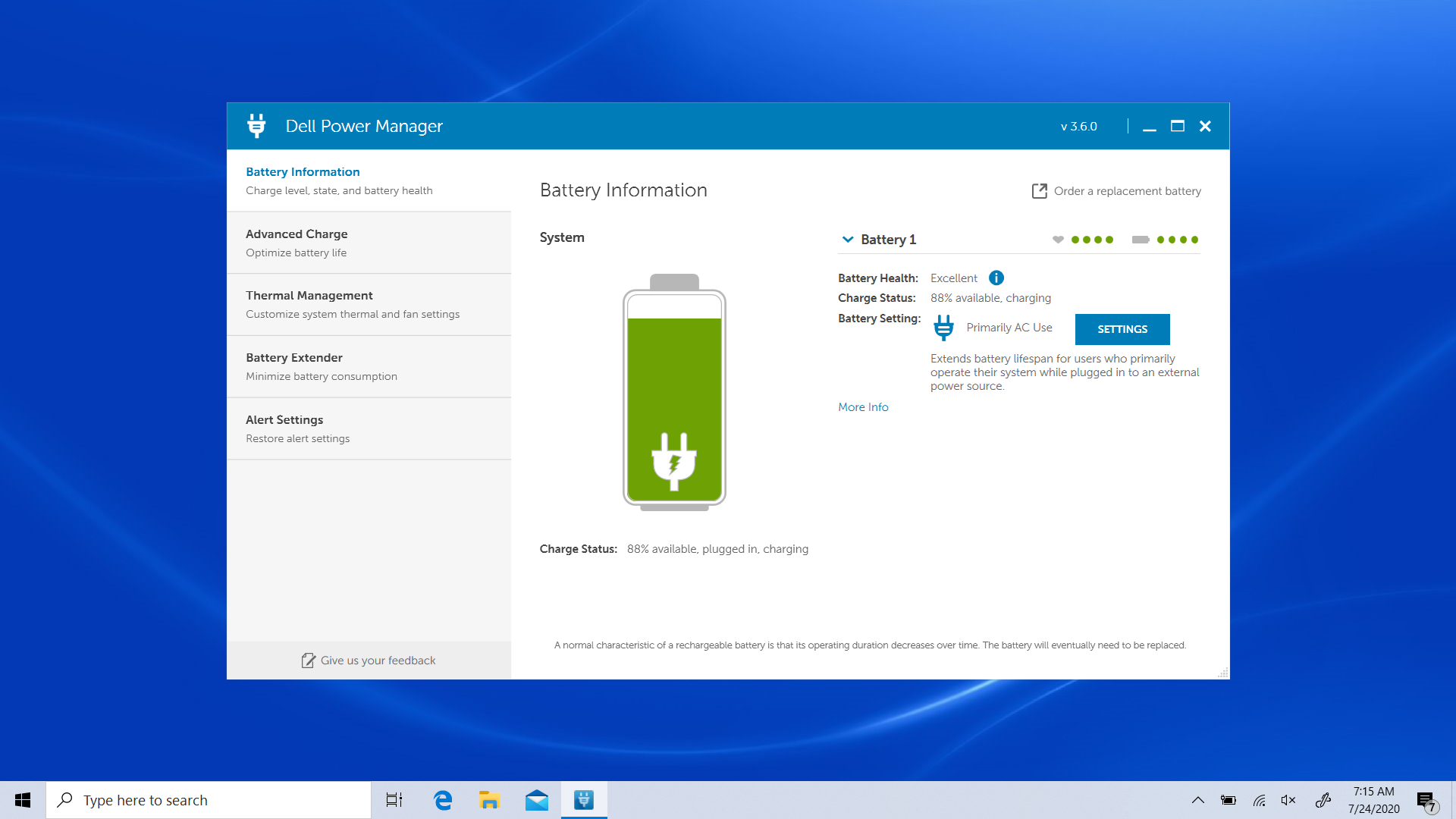Open network Wi-Fi tray icon
Screen dimensions: 1456x819
(1259, 800)
